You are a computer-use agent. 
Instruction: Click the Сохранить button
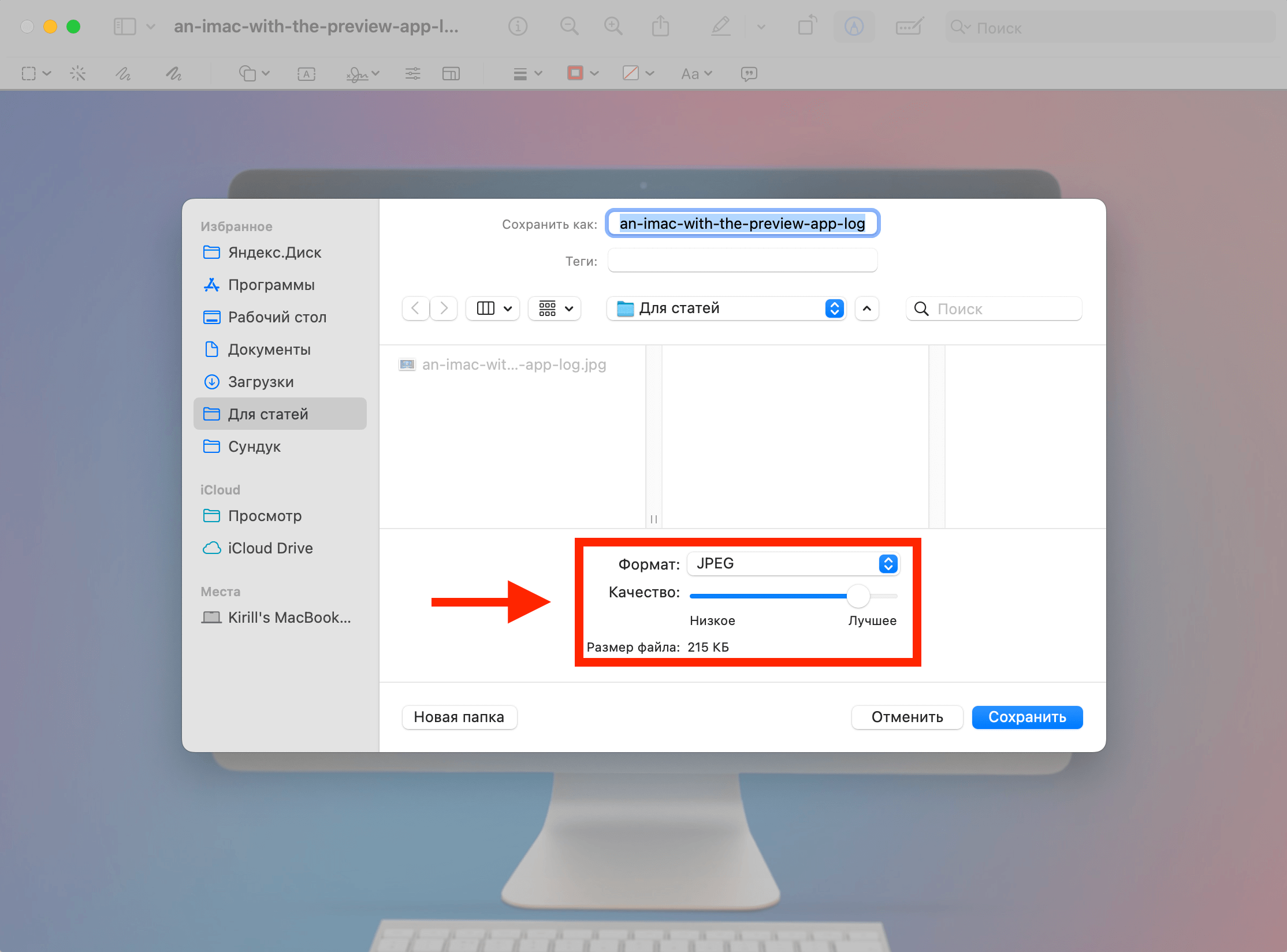point(1026,717)
